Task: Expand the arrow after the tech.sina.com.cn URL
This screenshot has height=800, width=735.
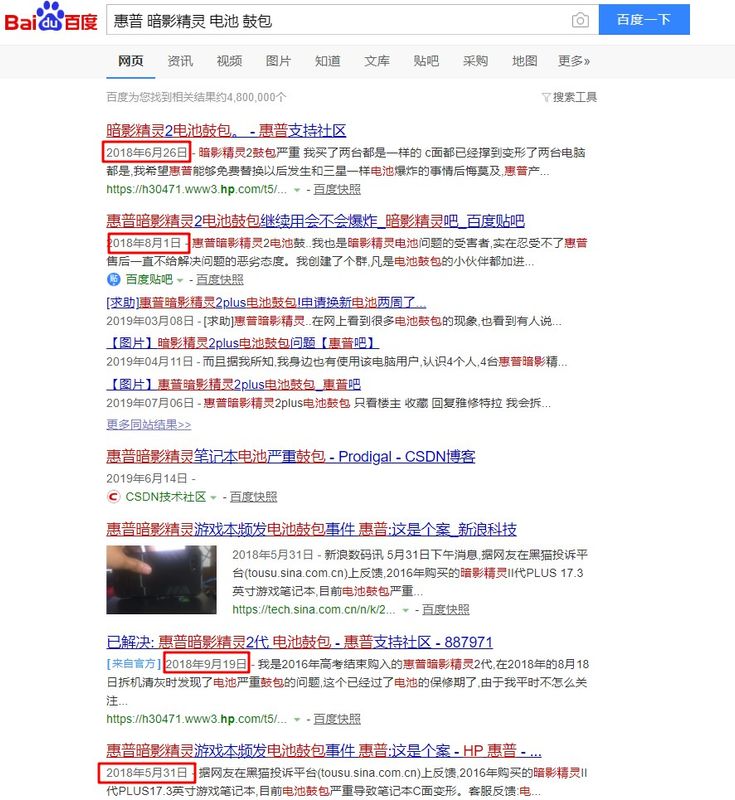Action: click(x=406, y=609)
